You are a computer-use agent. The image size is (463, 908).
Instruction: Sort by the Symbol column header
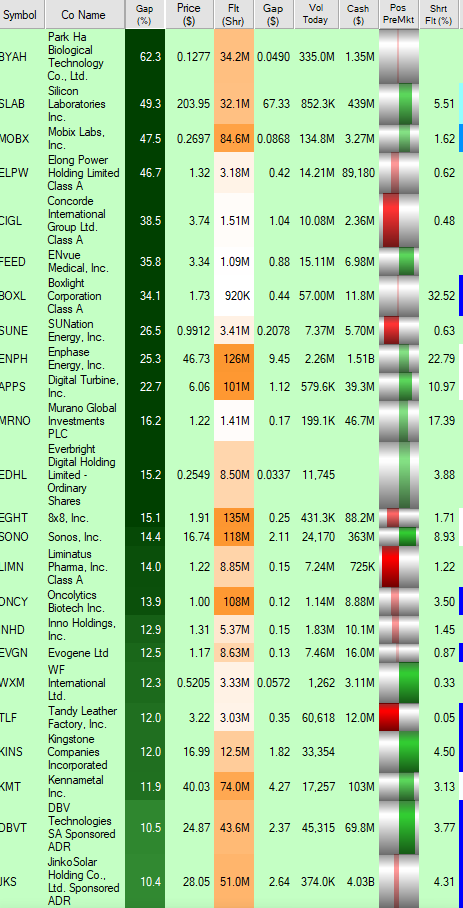pyautogui.click(x=21, y=14)
